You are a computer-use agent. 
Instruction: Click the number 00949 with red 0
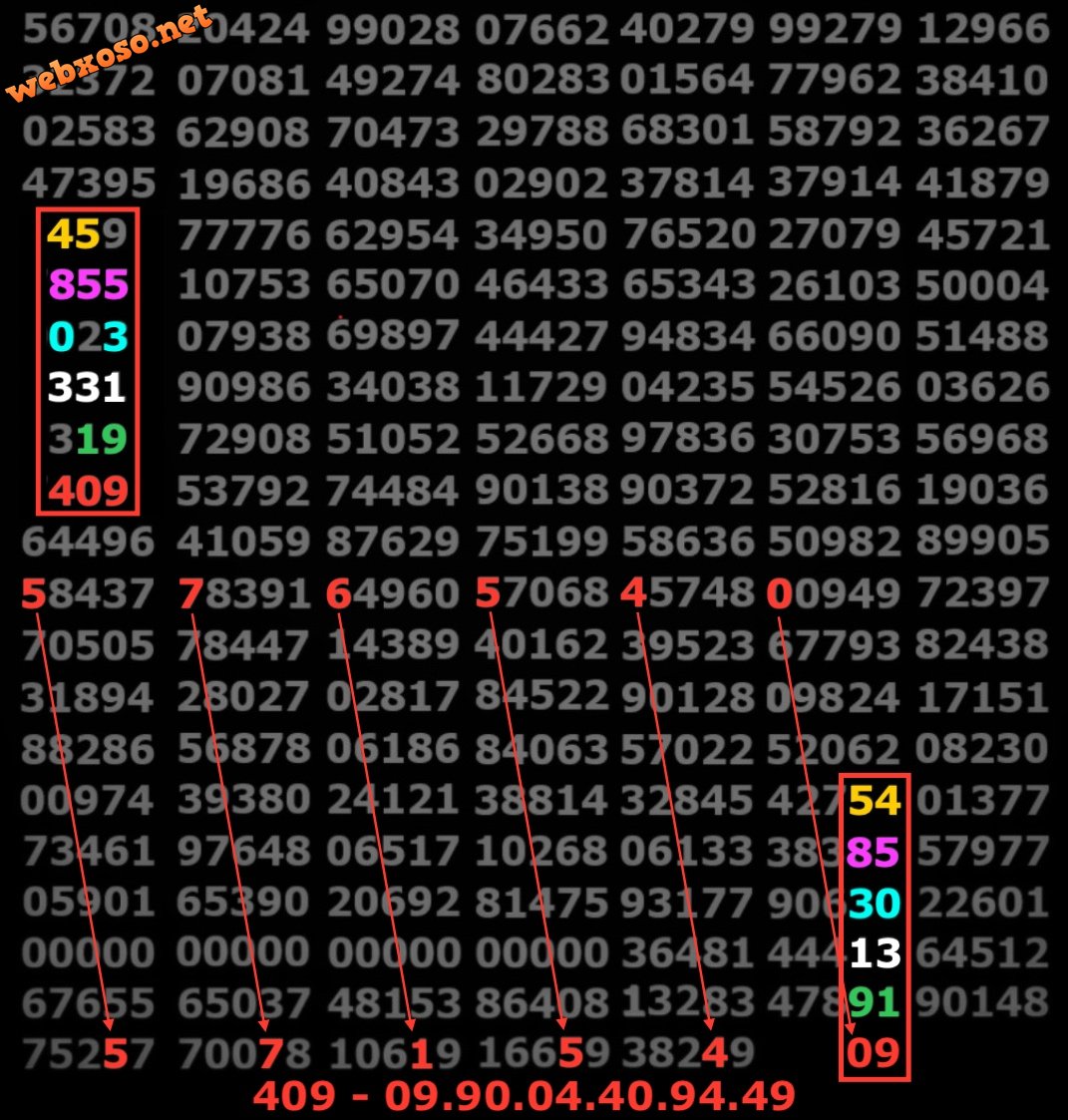click(833, 594)
